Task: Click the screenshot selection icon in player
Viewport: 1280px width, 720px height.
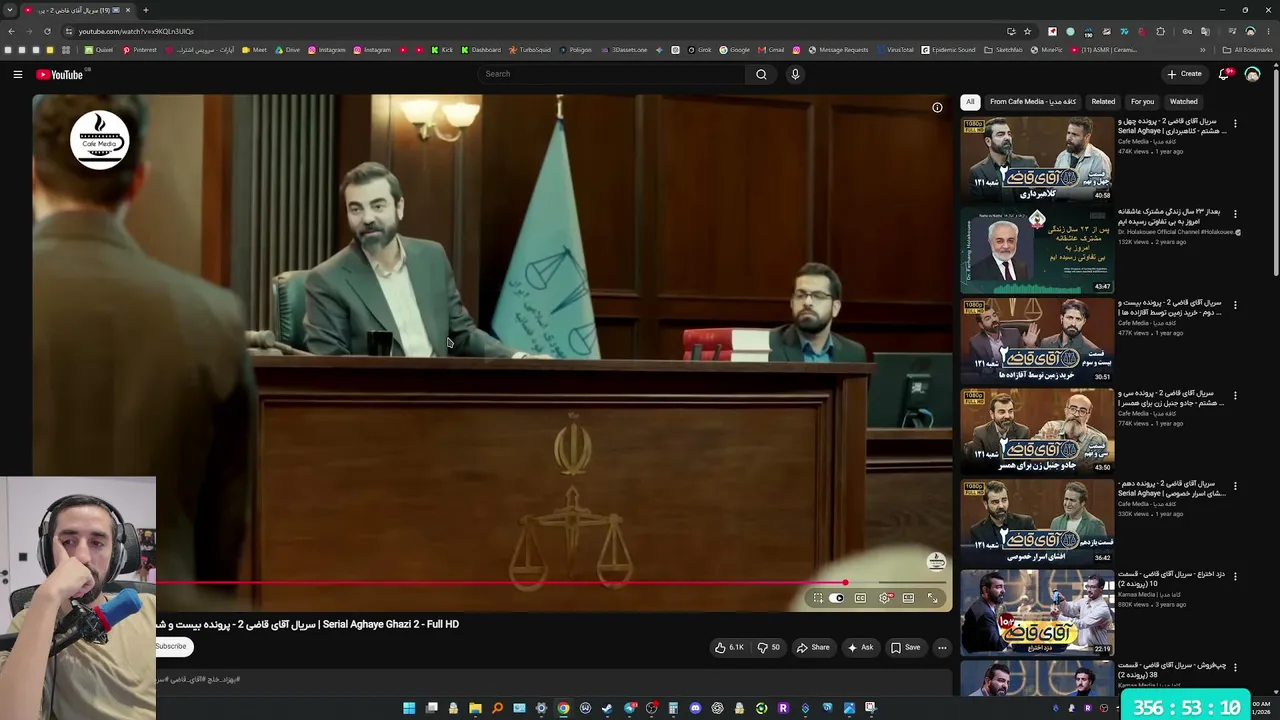Action: pos(818,598)
